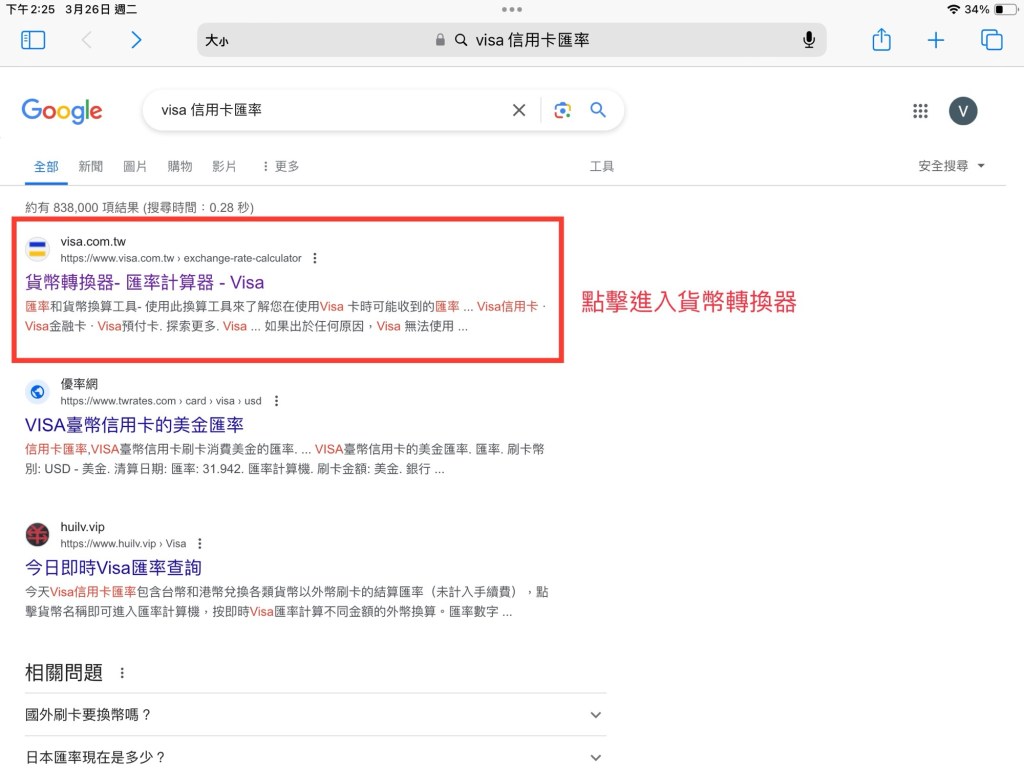The image size is (1024, 768).
Task: Open the Safari share sheet
Action: [881, 40]
